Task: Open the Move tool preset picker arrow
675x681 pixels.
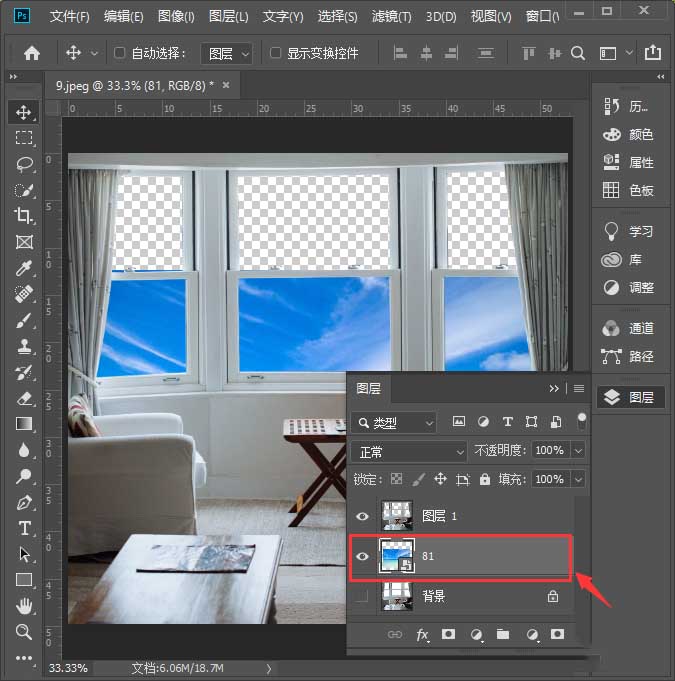Action: pyautogui.click(x=94, y=54)
